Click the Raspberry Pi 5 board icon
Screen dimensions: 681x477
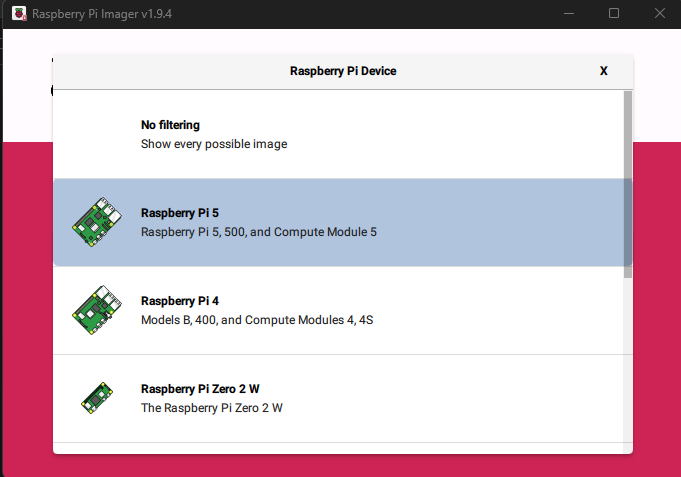click(x=97, y=222)
